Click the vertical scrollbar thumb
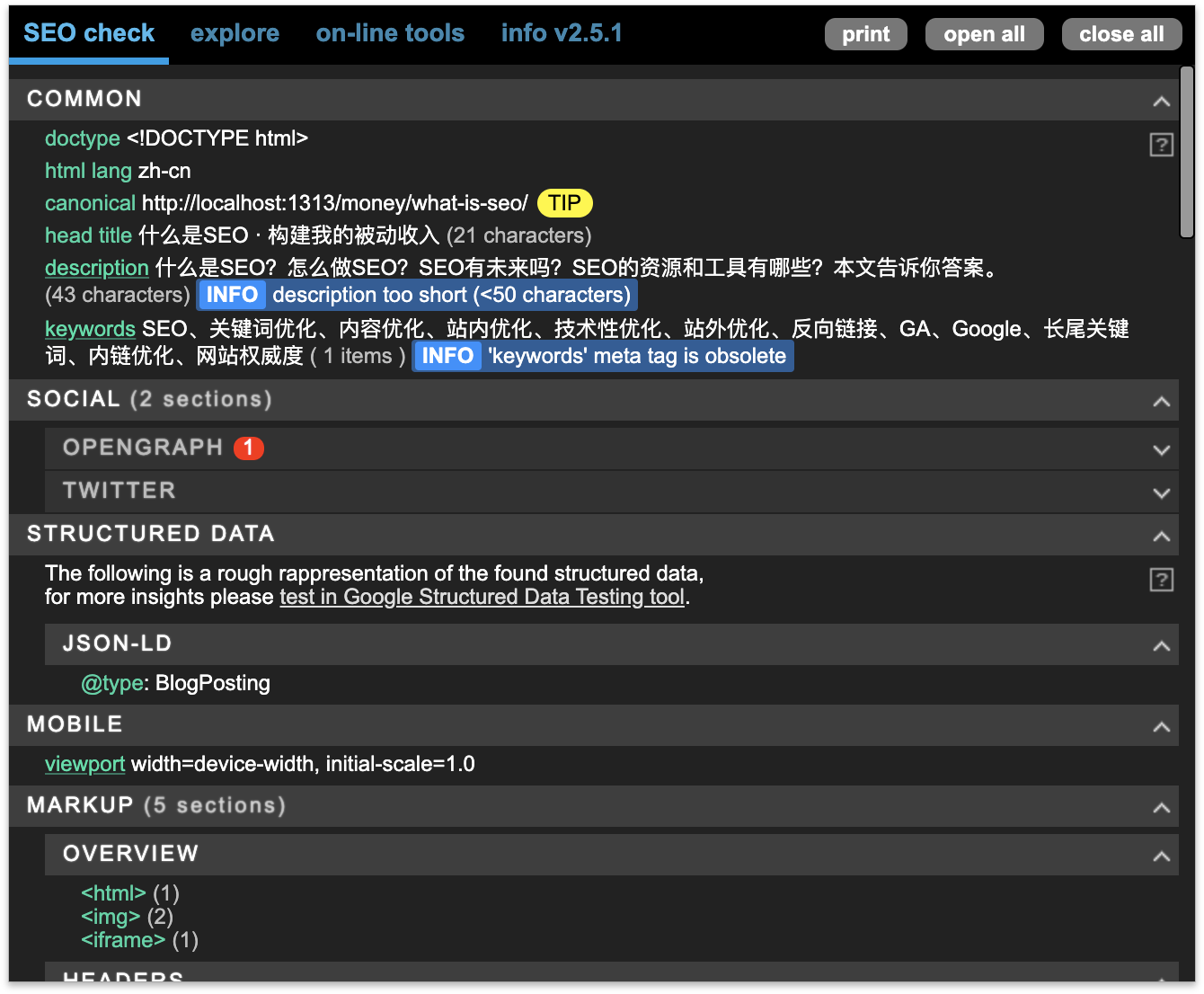 click(x=1187, y=153)
